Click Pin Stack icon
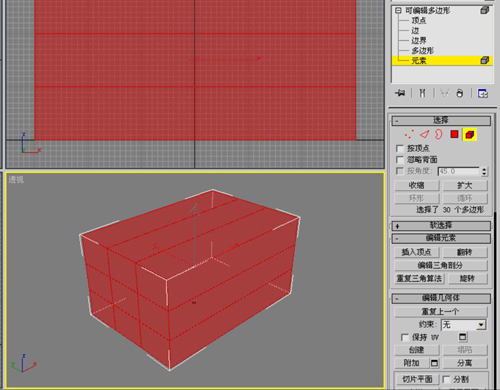Image resolution: width=500 pixels, height=390 pixels. click(x=400, y=93)
